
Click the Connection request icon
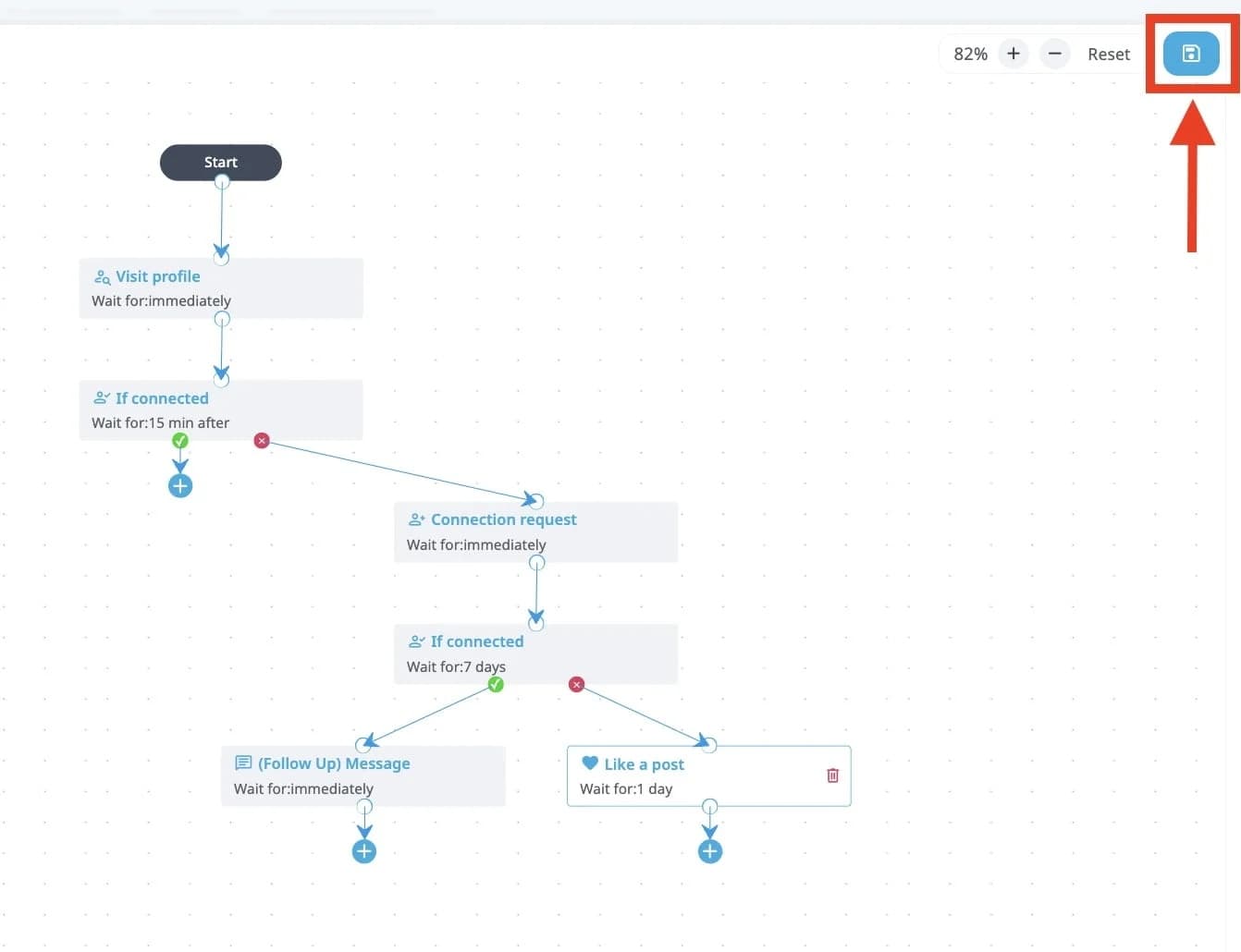[x=417, y=520]
